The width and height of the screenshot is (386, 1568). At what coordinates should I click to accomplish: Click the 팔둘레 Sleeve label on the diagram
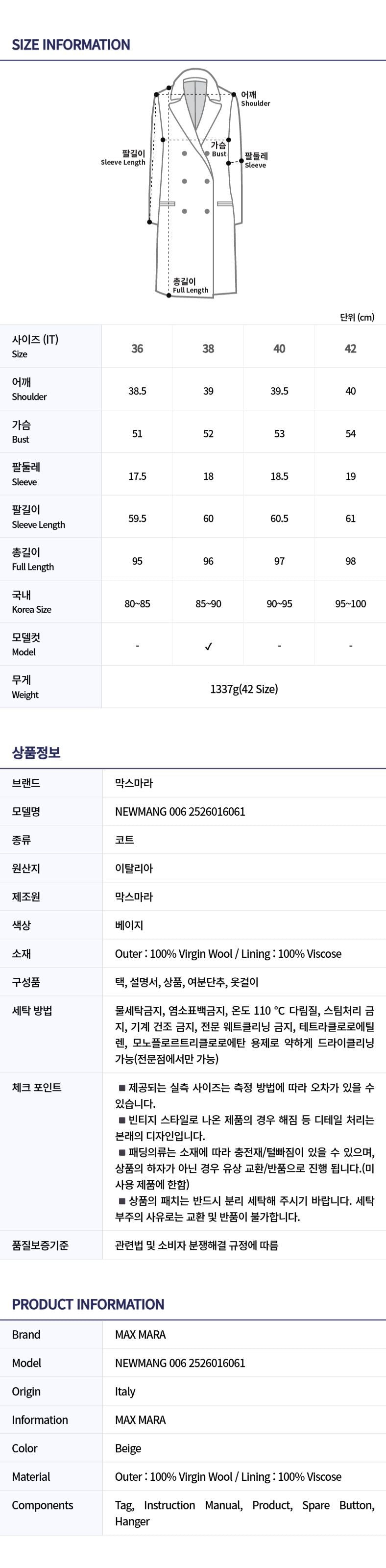pyautogui.click(x=255, y=160)
